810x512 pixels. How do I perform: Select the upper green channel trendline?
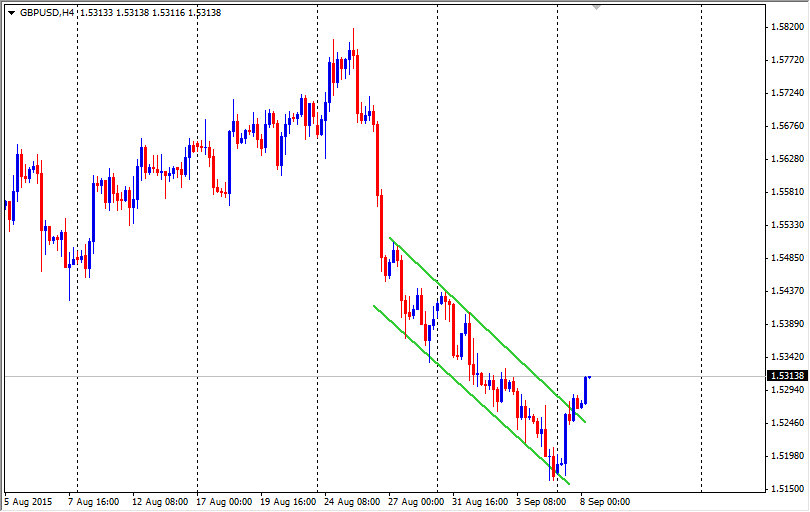(488, 330)
